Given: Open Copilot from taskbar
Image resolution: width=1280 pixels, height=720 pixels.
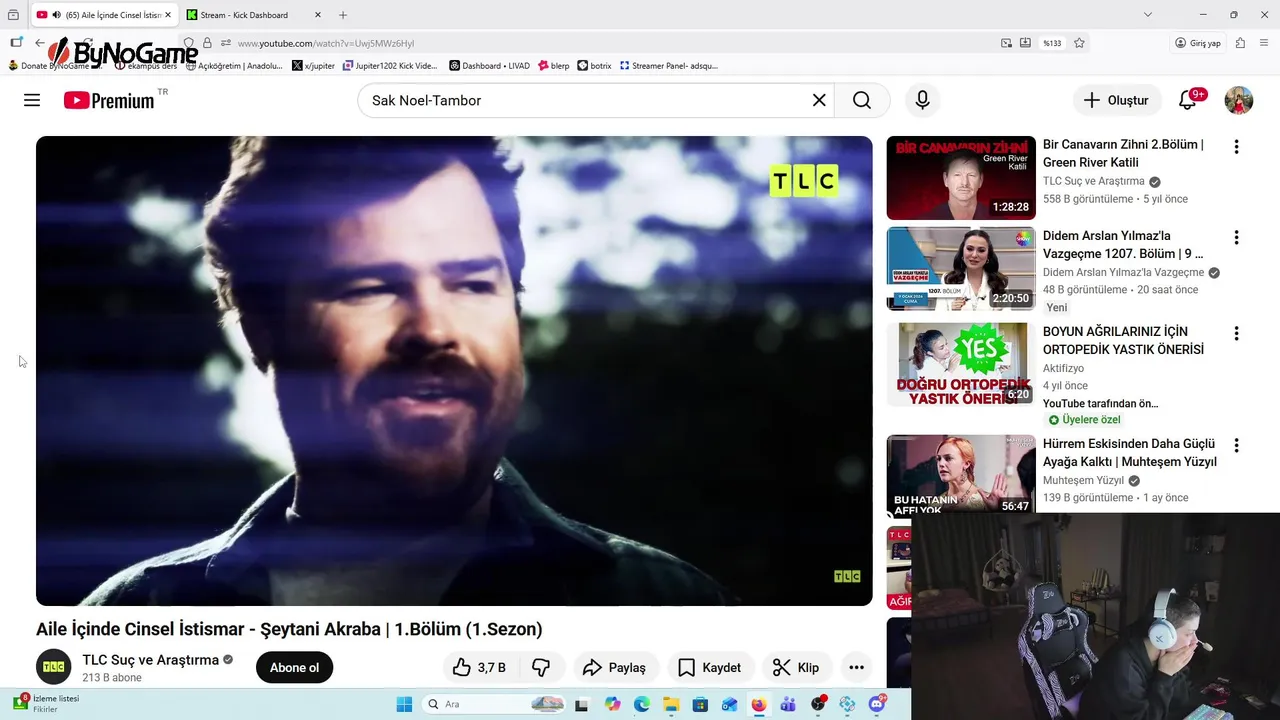Looking at the screenshot, I should click(613, 704).
